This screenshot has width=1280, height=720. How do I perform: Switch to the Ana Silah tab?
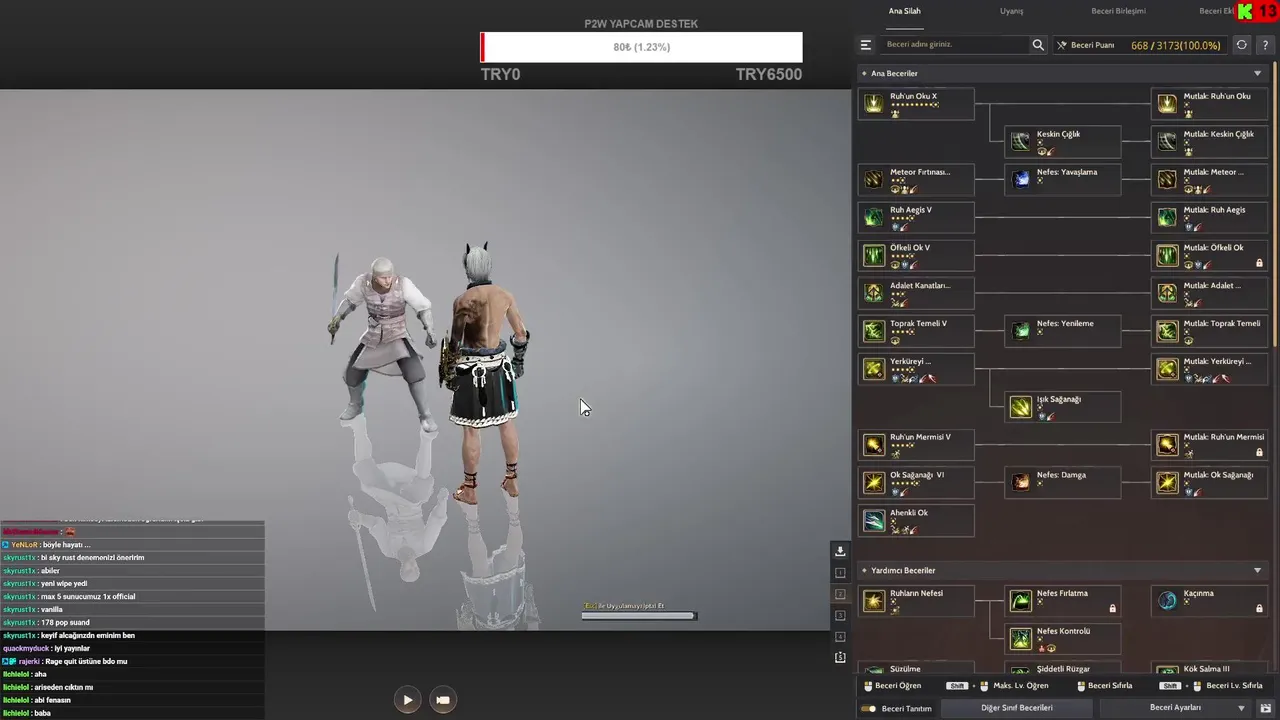(x=905, y=11)
